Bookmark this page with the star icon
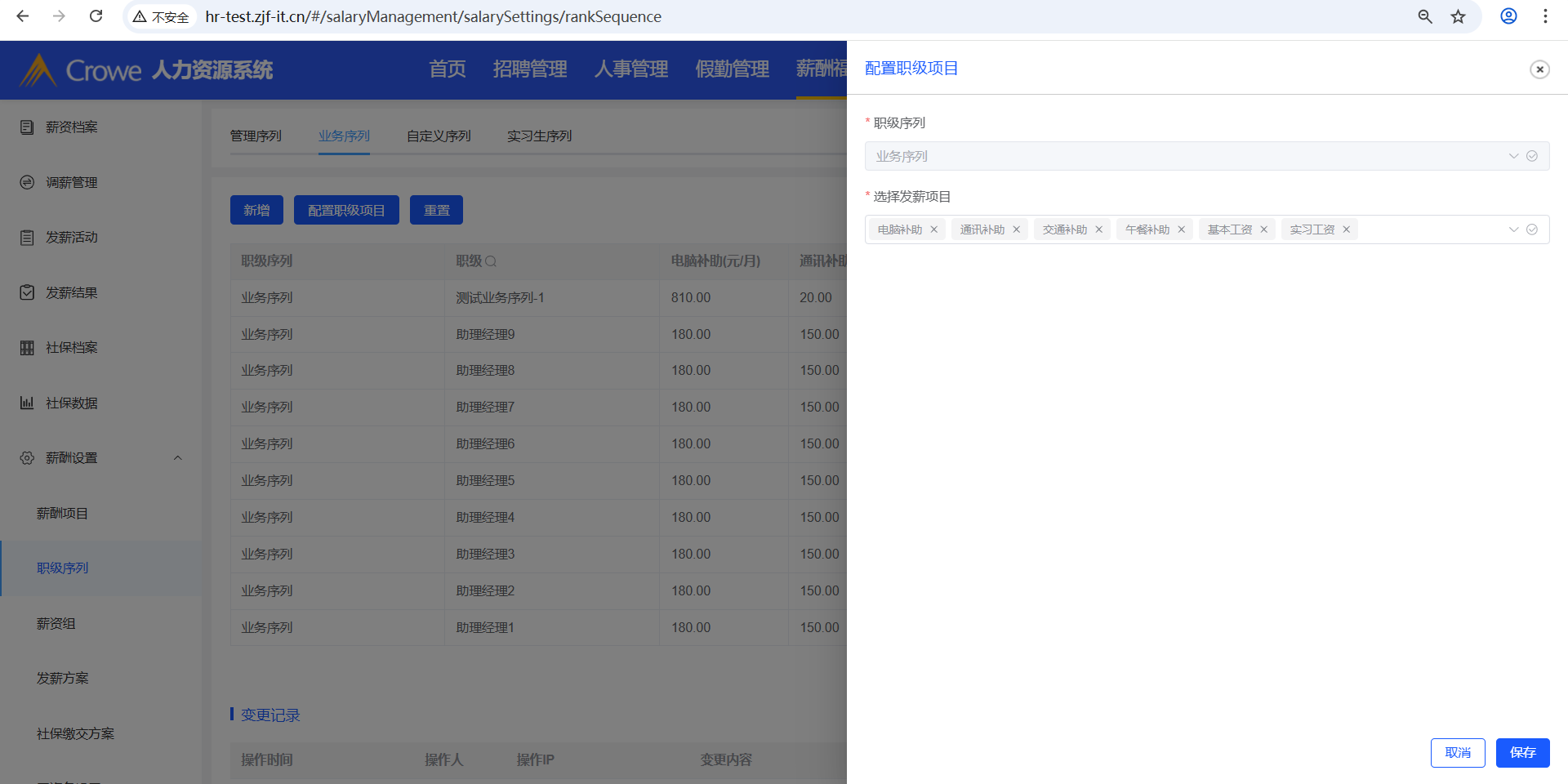 (1458, 16)
